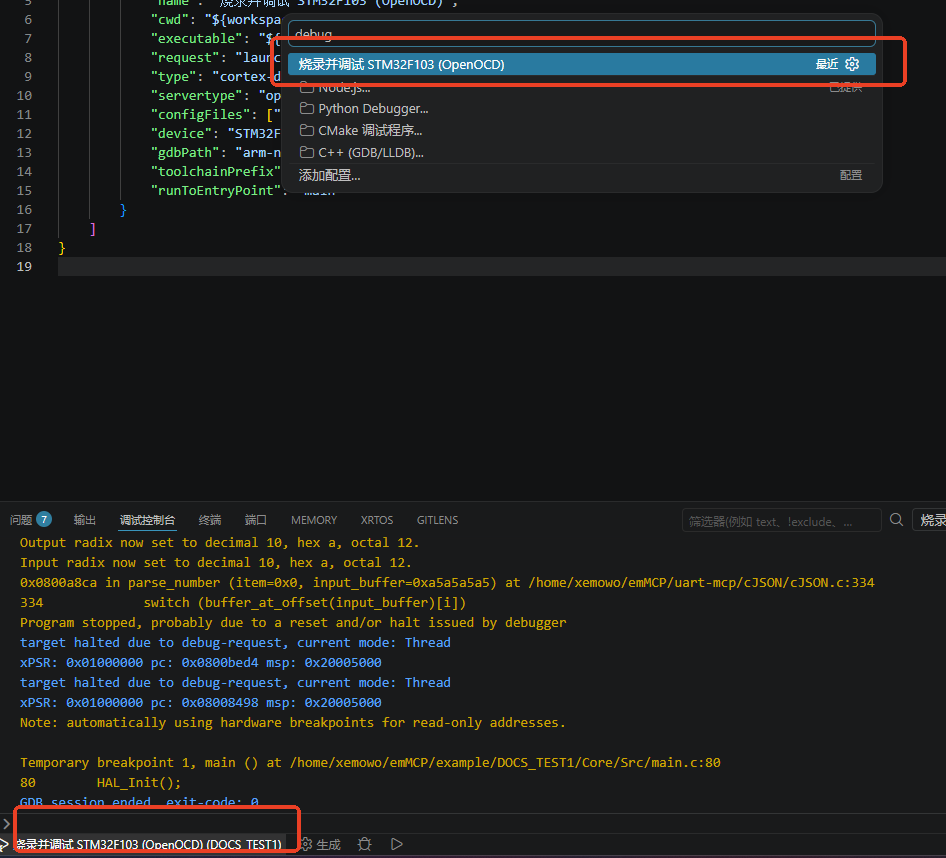Image resolution: width=946 pixels, height=858 pixels.
Task: Switch to the 输出 tab
Action: (84, 520)
